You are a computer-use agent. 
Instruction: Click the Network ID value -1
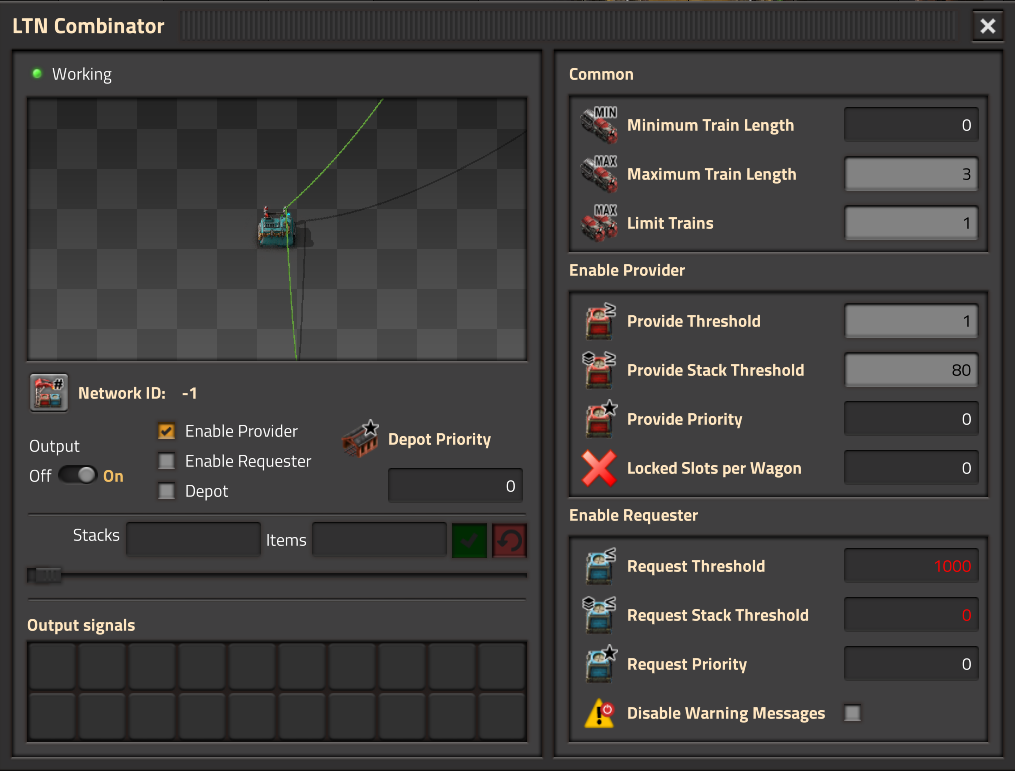[190, 393]
